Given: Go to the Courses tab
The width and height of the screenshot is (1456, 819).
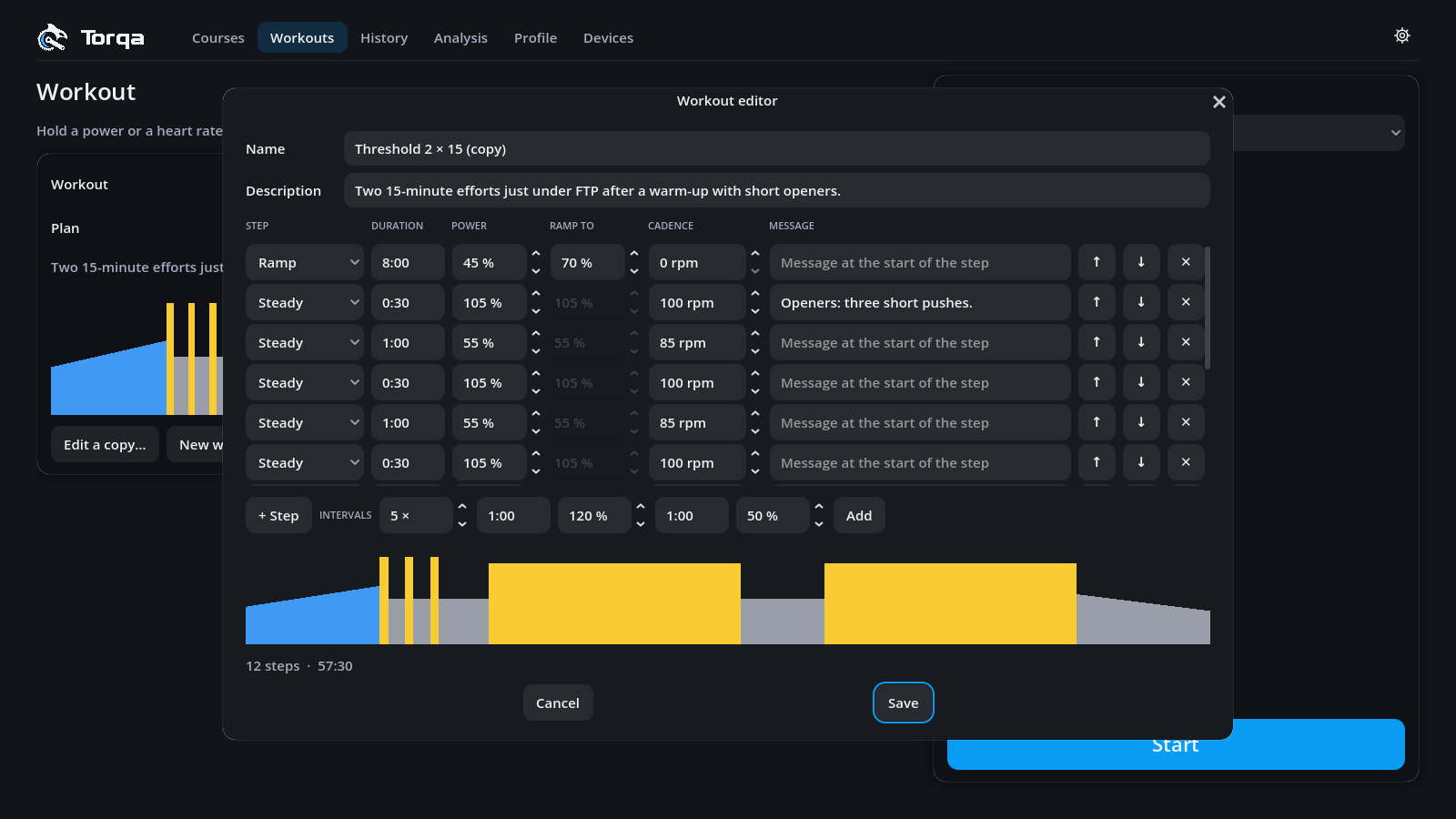Looking at the screenshot, I should 218,37.
